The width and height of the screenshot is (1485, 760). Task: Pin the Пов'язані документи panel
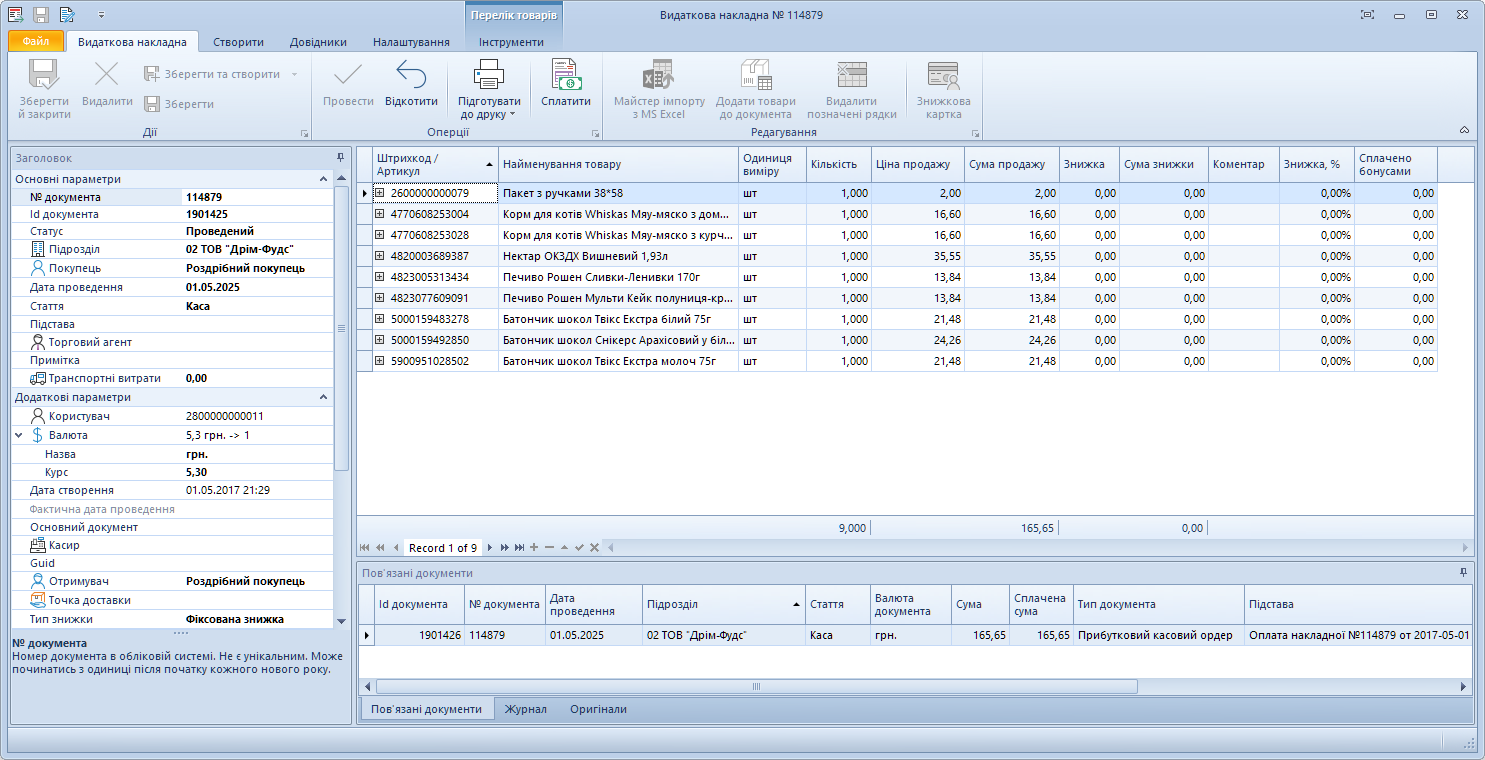(x=1463, y=572)
